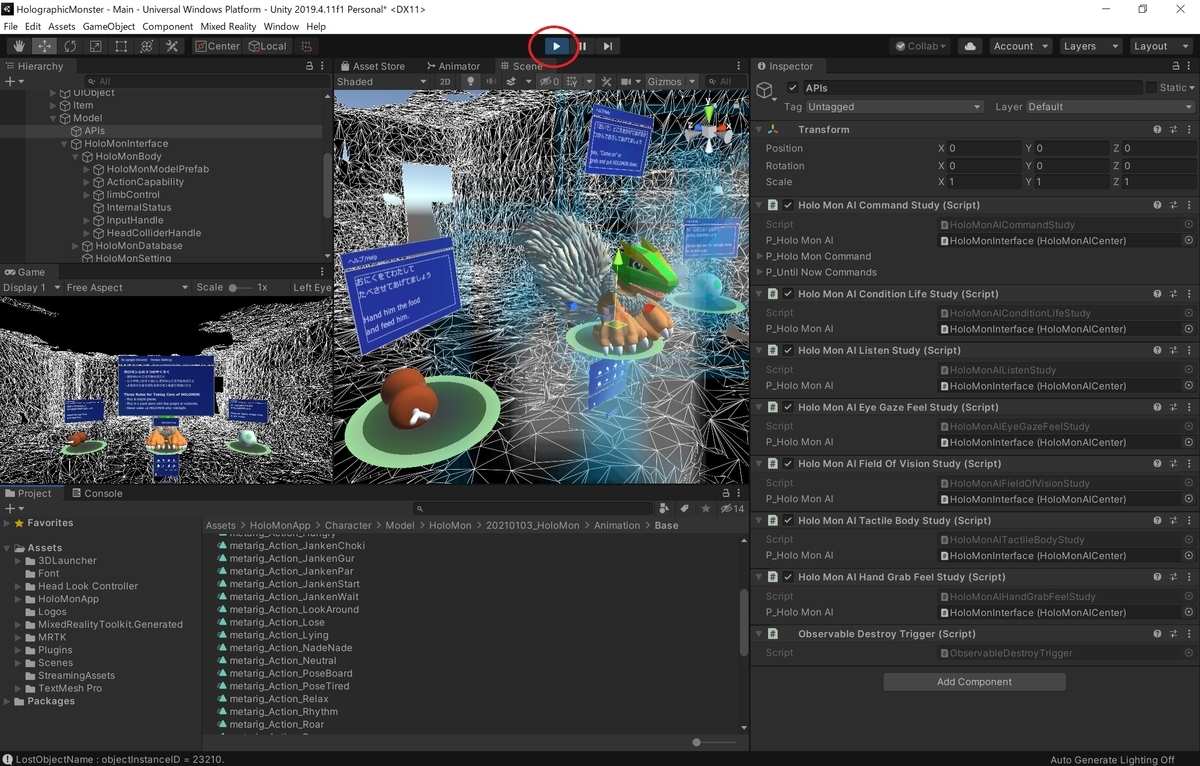
Task: Expand the HoloMonDatabase node
Action: [75, 246]
